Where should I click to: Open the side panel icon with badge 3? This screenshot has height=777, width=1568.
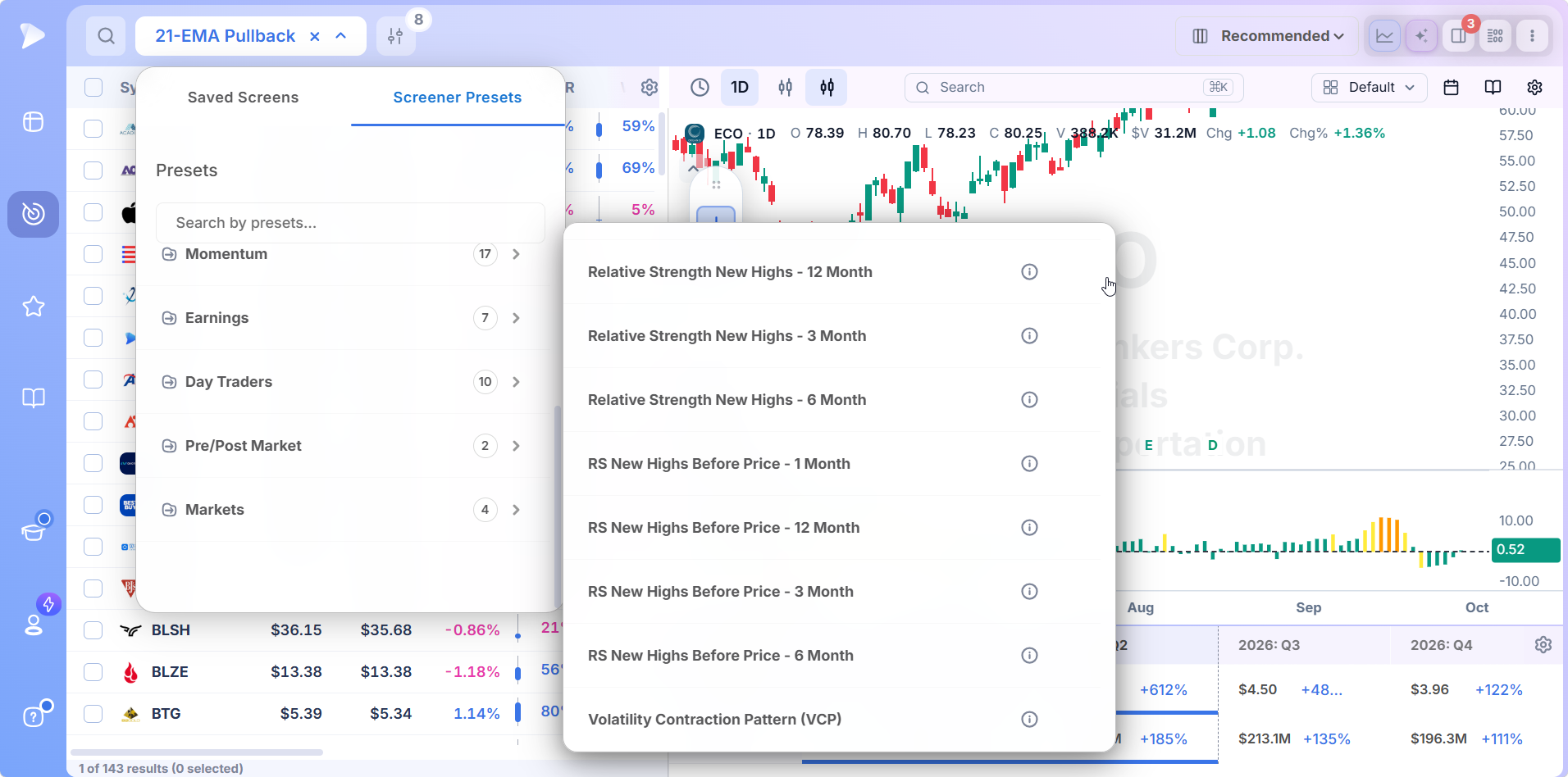1458,36
